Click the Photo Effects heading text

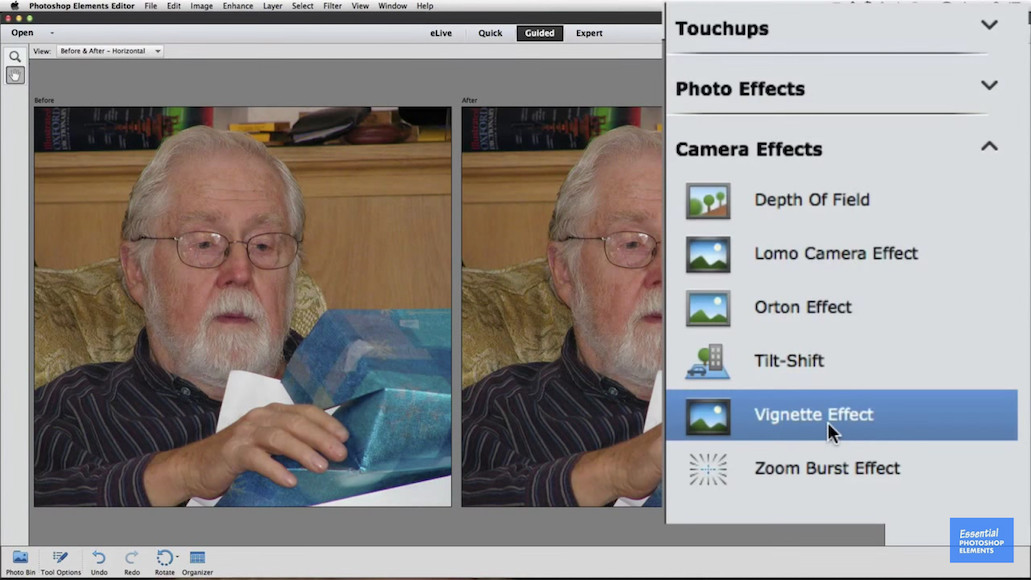click(740, 89)
